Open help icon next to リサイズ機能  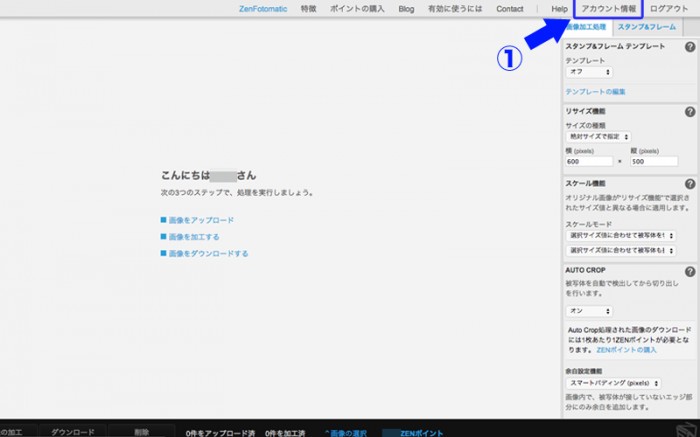point(690,111)
